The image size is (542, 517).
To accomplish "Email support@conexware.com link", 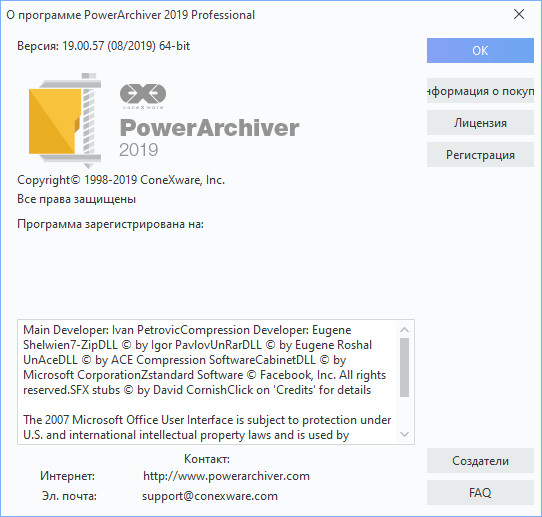I will 210,496.
